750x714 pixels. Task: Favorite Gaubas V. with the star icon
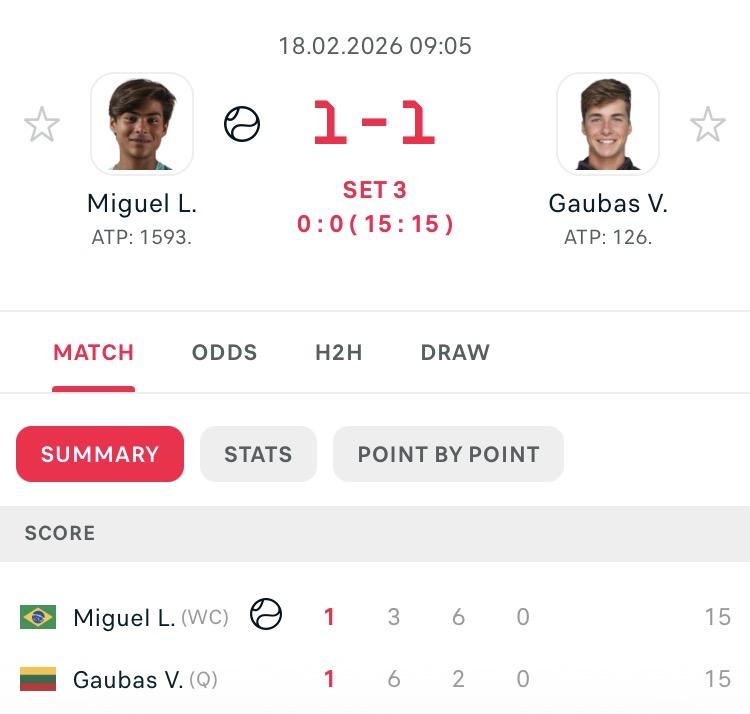(x=708, y=125)
